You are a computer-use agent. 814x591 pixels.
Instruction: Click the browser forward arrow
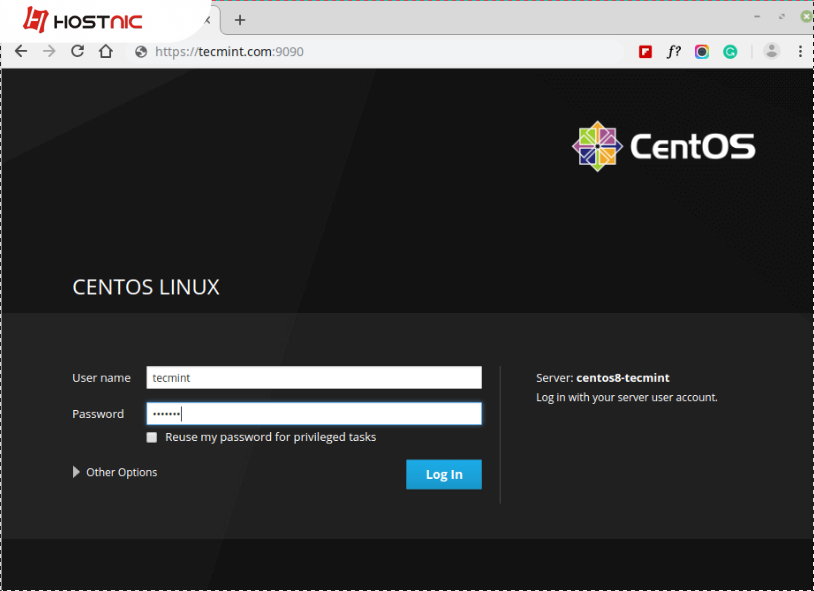(x=49, y=52)
